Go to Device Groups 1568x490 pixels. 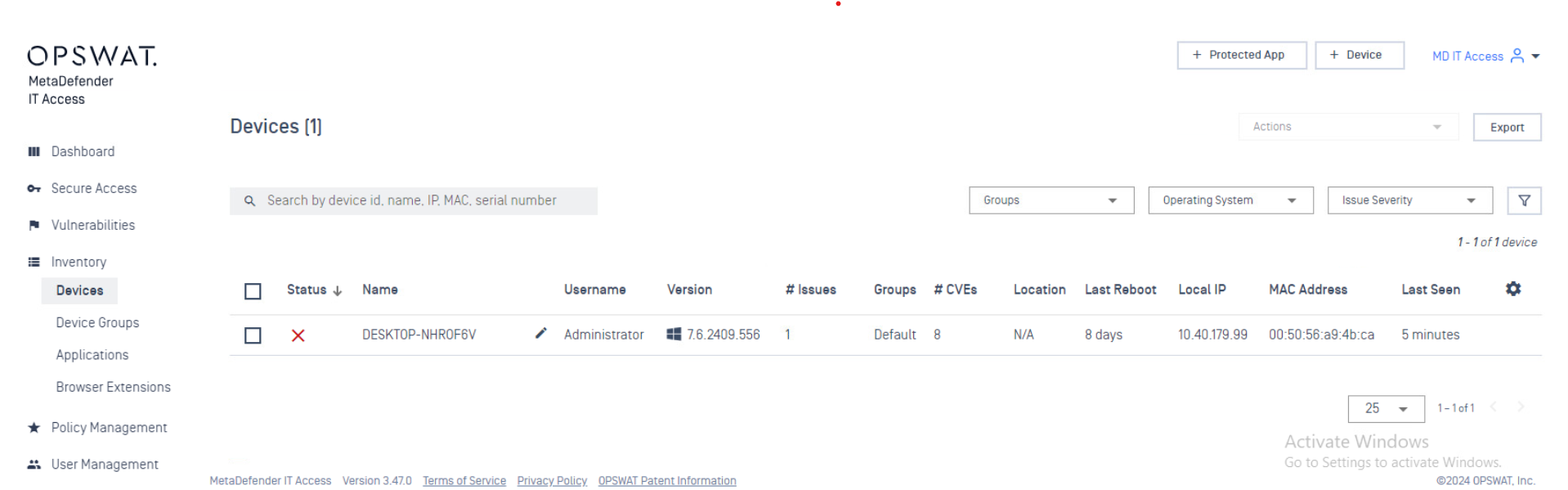point(97,322)
